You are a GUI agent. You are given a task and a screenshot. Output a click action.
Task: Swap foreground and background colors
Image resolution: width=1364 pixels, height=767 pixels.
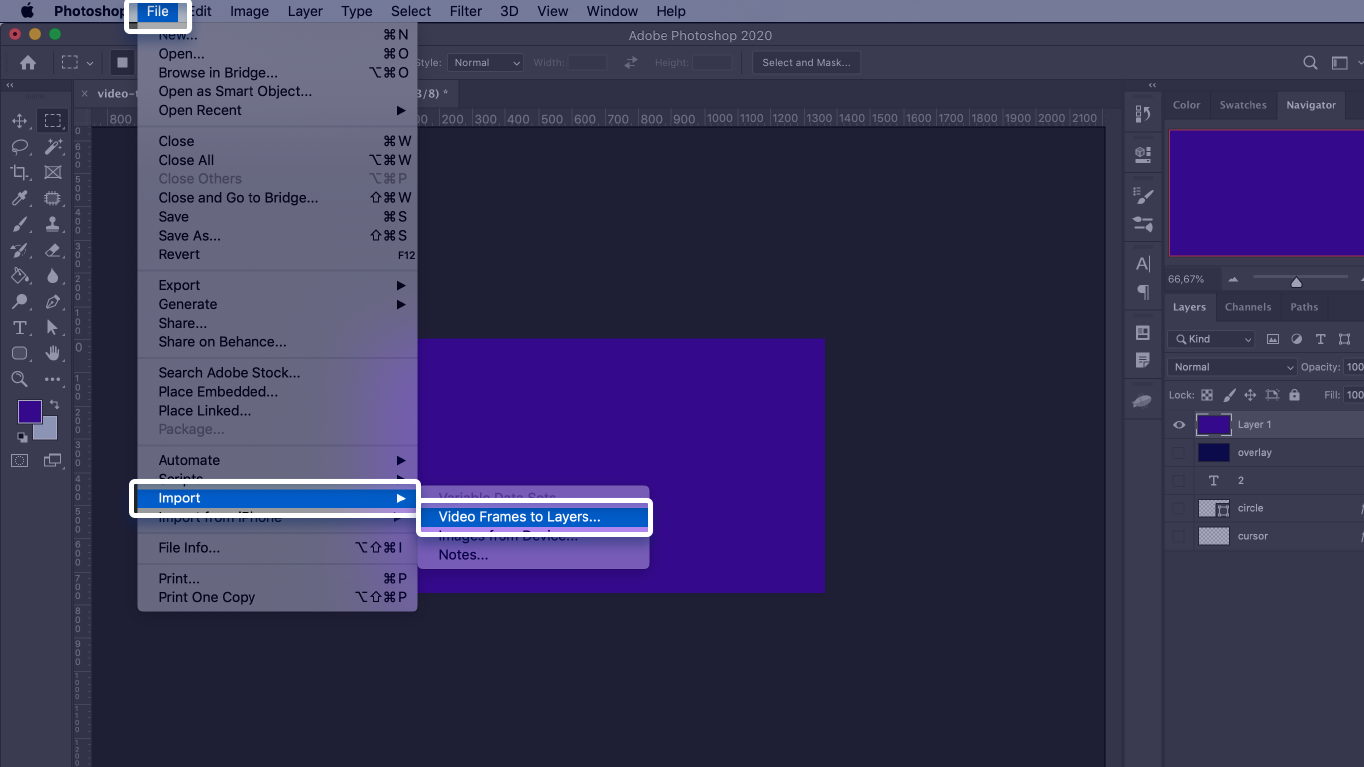tap(54, 405)
